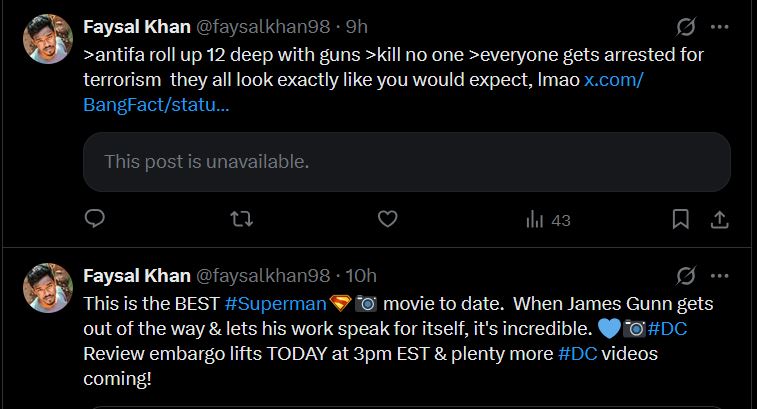757x409 pixels.
Task: Open the #DC hashtag after camera emoji
Action: [x=667, y=329]
